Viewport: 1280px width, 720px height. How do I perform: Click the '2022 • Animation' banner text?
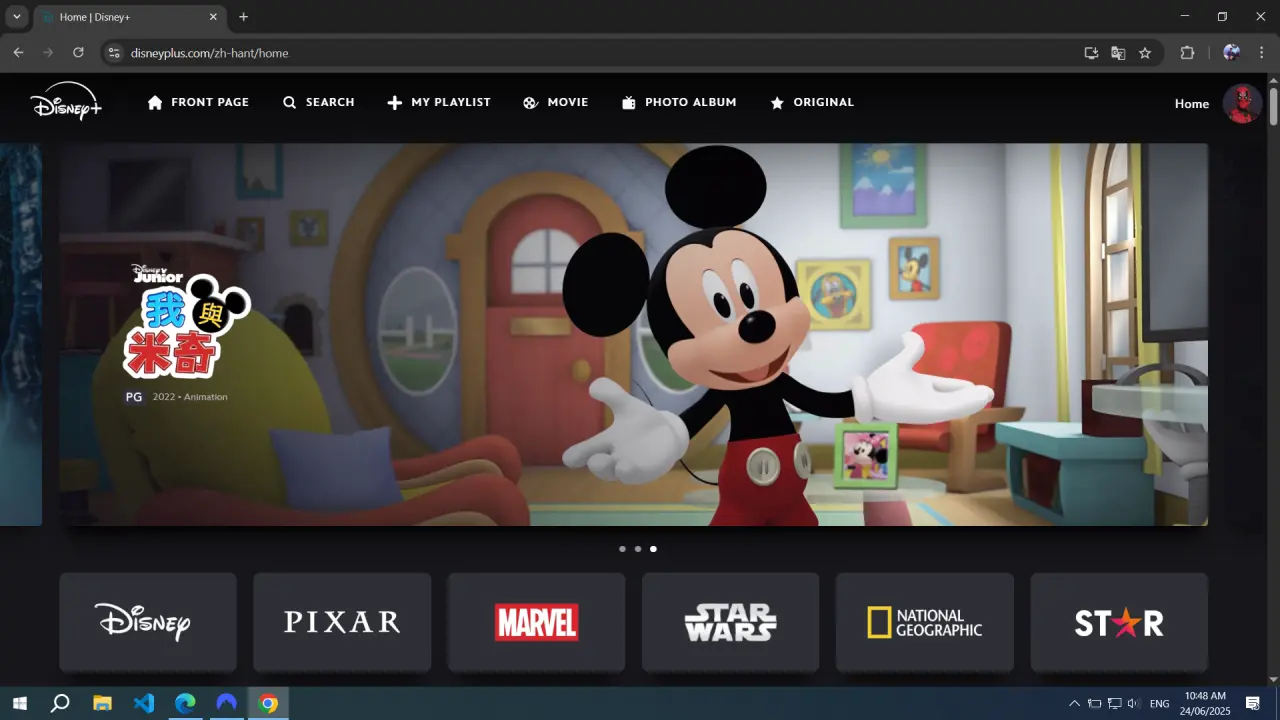click(190, 397)
